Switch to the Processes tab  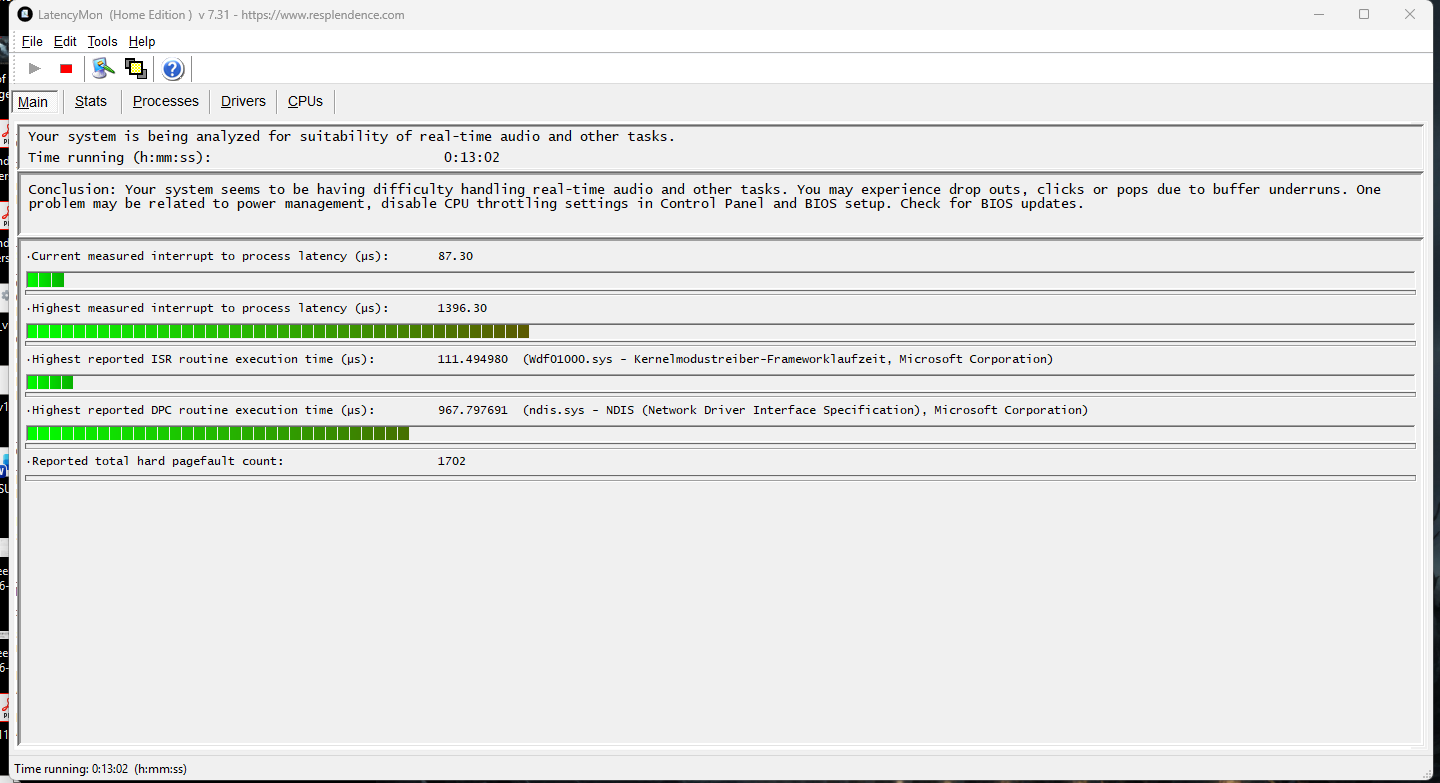165,101
